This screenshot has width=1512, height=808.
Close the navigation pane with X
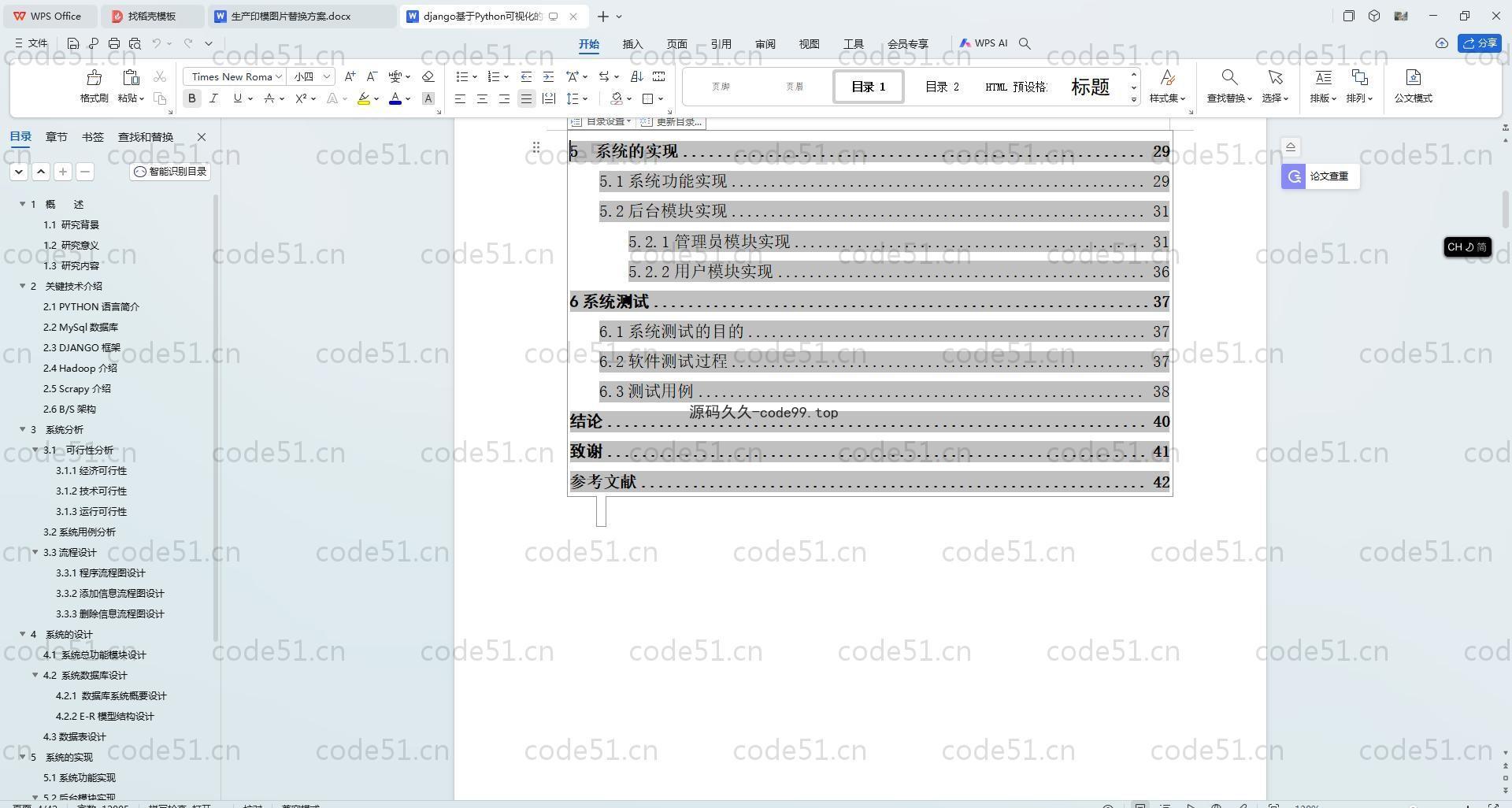[201, 137]
